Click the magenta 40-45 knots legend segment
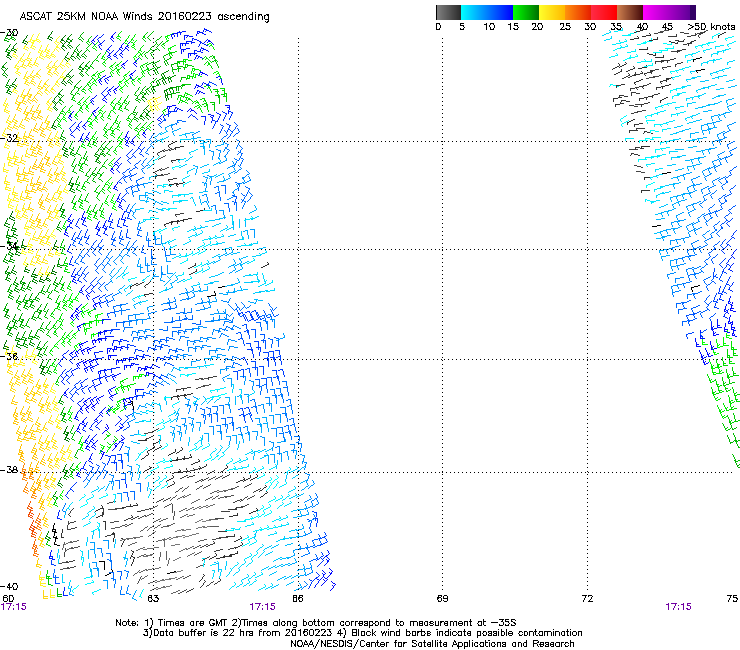Viewport: 740px width, 650px height. click(x=656, y=12)
